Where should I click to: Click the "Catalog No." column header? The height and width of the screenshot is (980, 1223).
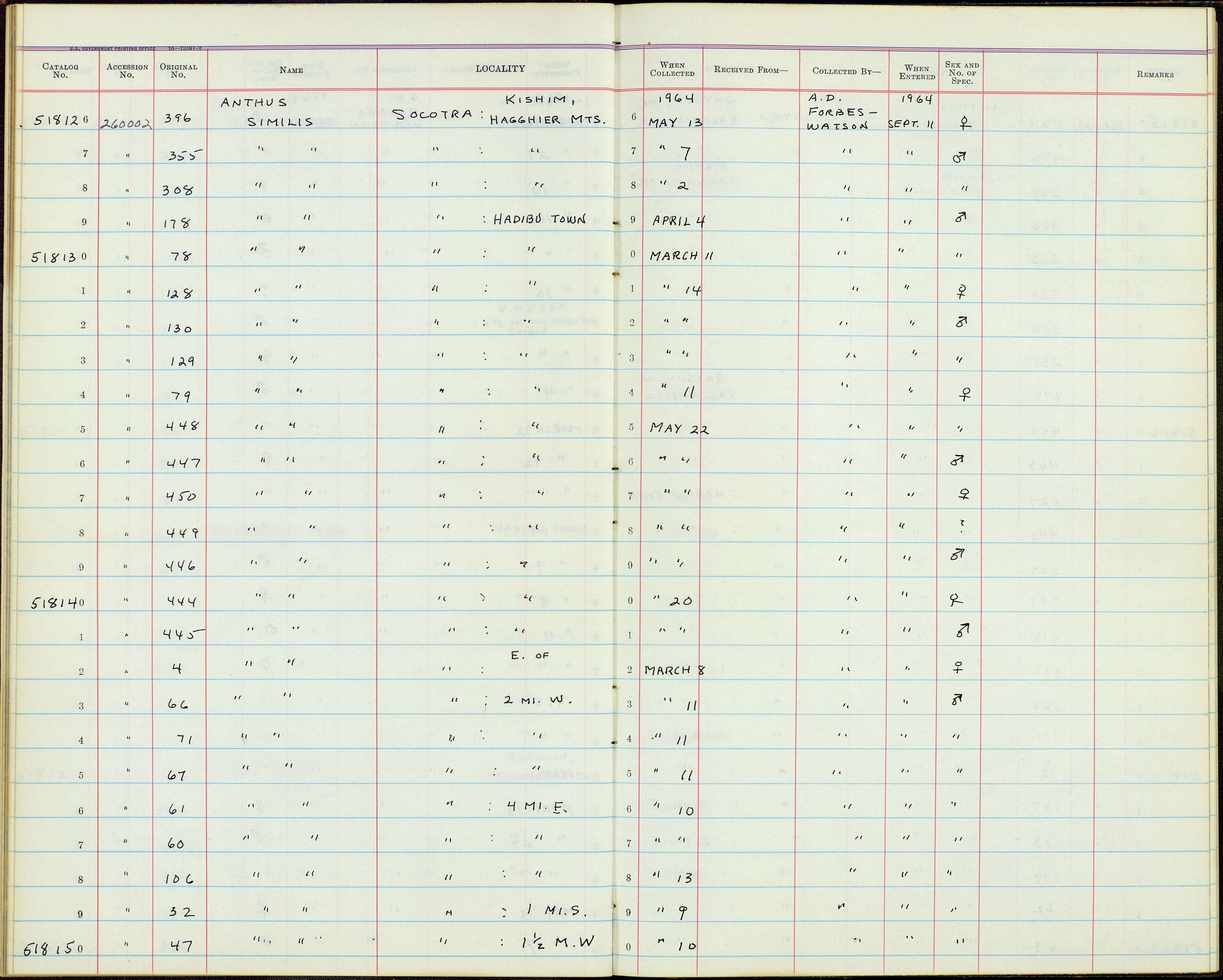pos(60,71)
